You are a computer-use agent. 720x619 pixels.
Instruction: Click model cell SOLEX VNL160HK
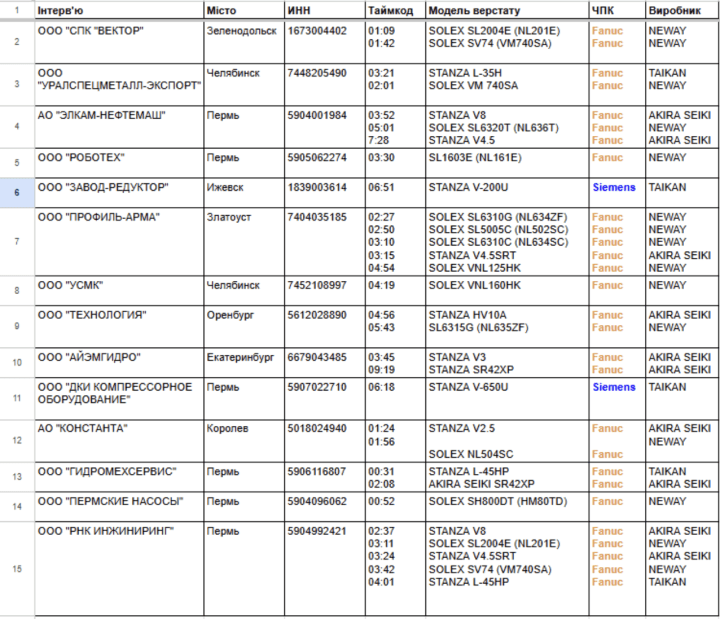[x=507, y=291]
